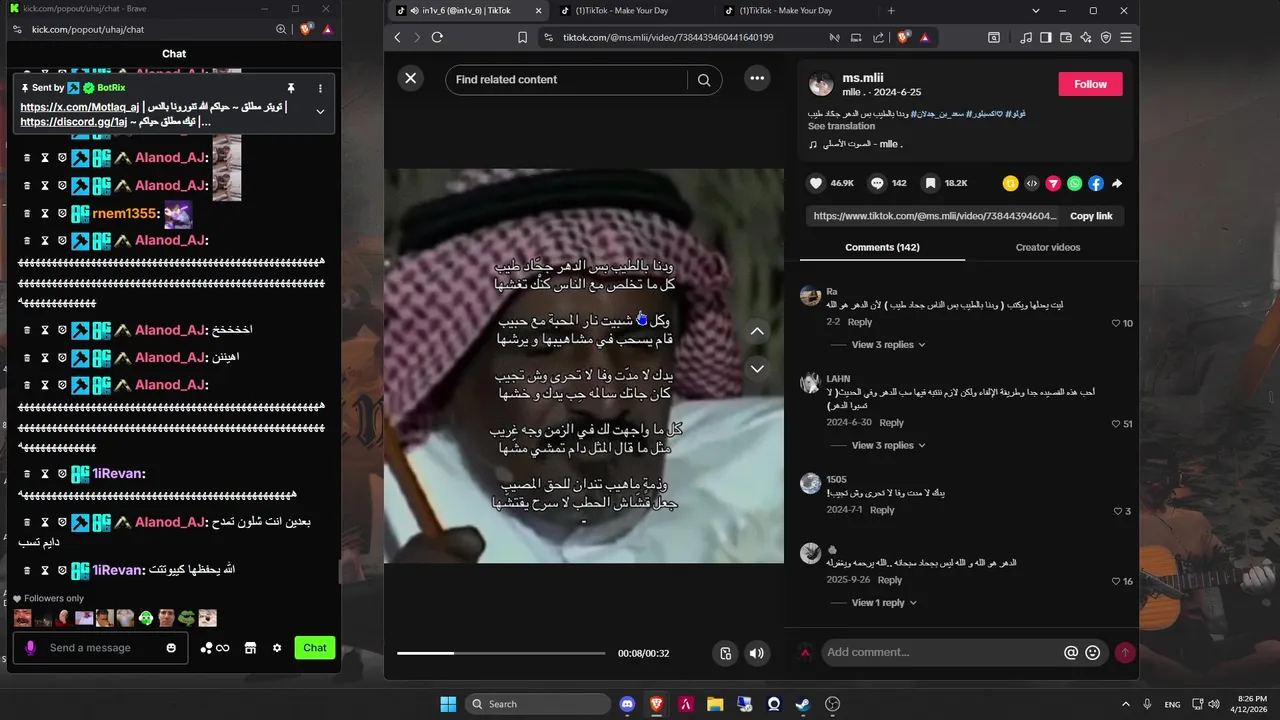Open Discord from the Windows taskbar
The width and height of the screenshot is (1280, 720).
pos(627,704)
